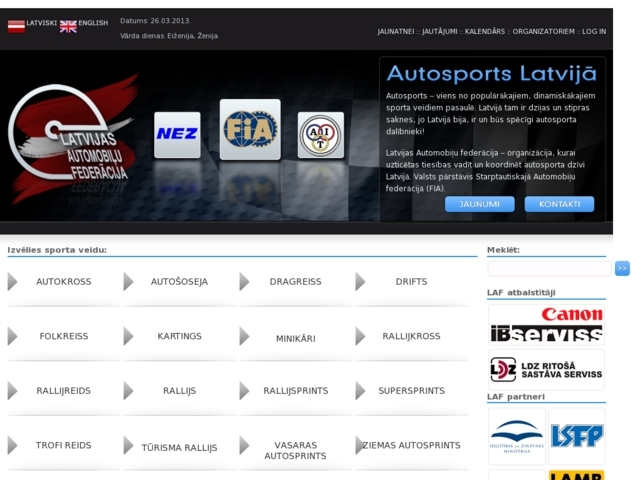
Task: Select AUTOŠOSEJA sport type
Action: click(x=179, y=282)
